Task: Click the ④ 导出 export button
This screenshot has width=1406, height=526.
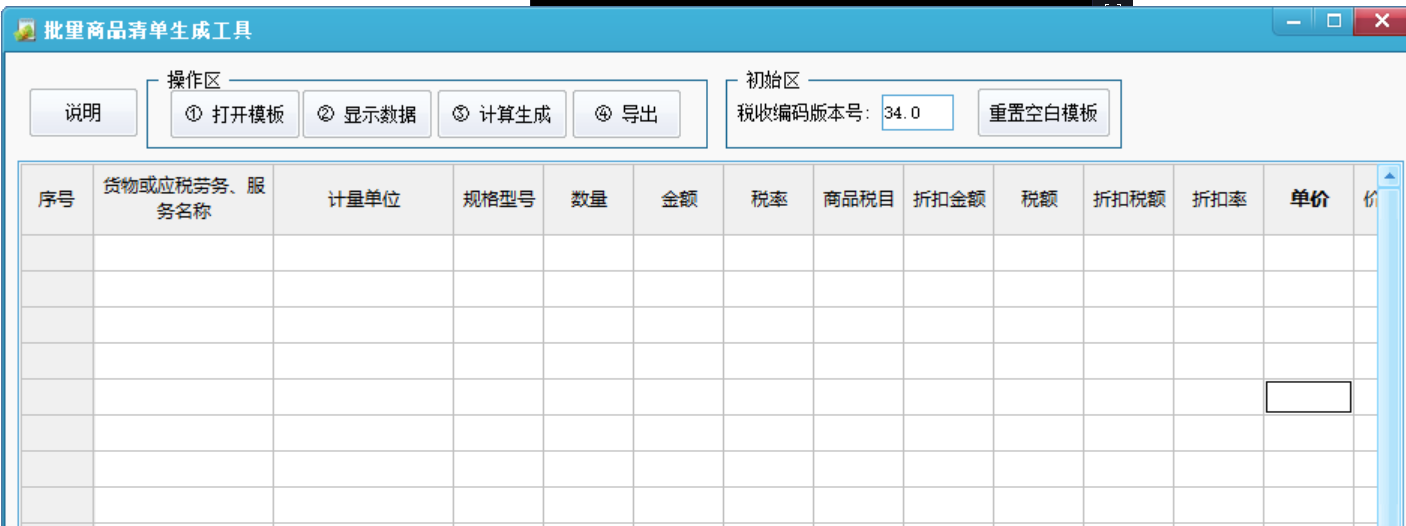Action: click(x=627, y=114)
